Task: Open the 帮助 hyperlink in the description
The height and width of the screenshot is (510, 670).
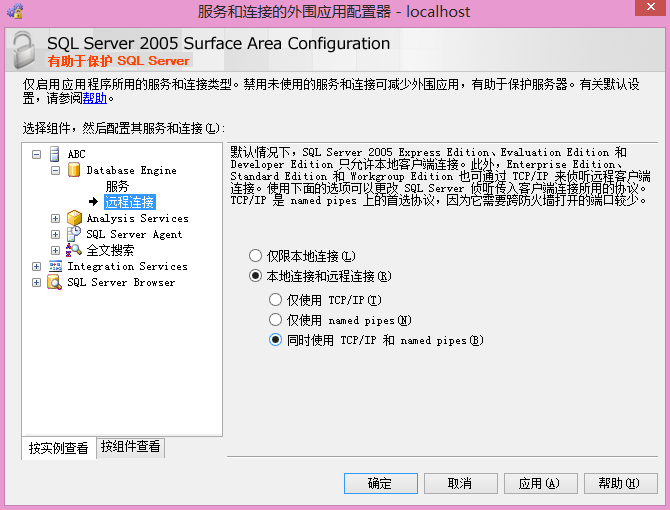Action: point(95,98)
